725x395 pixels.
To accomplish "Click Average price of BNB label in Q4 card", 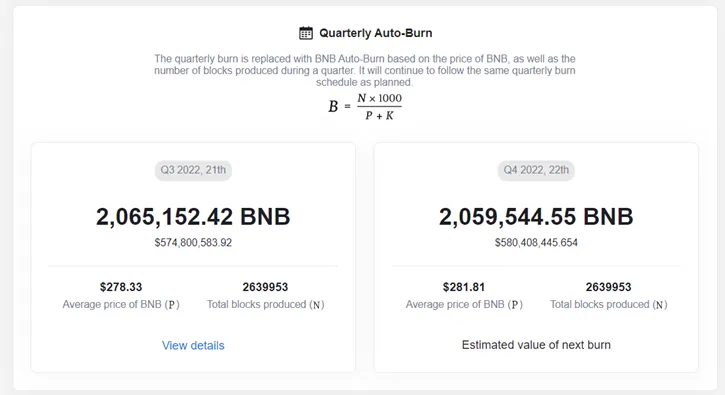I will (464, 305).
